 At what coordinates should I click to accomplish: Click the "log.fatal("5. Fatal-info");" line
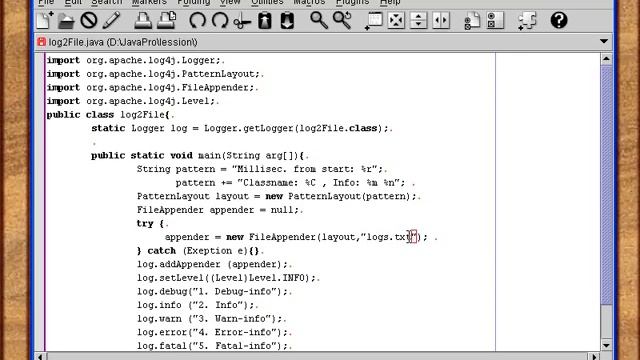click(x=214, y=346)
